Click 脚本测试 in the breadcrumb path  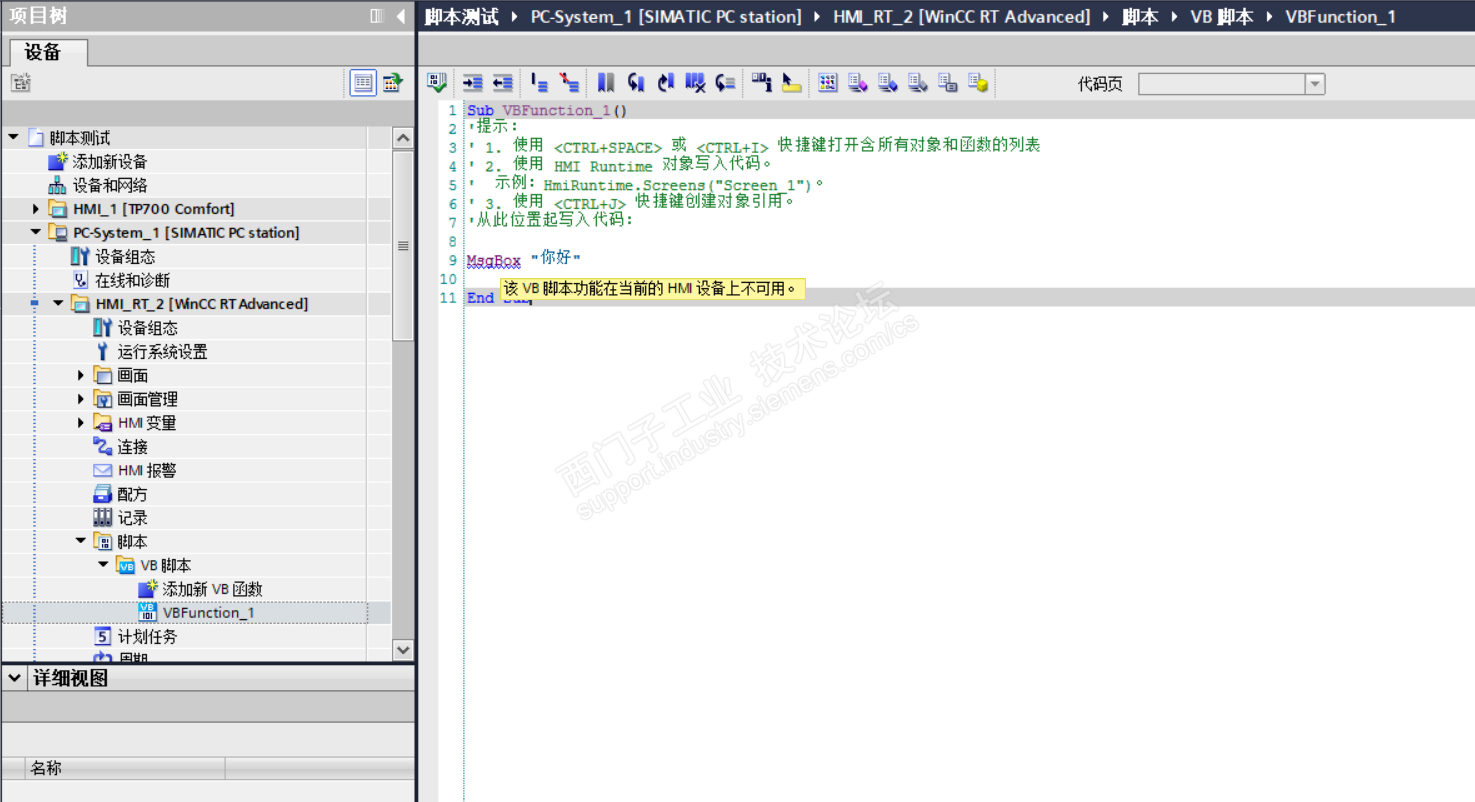point(461,16)
